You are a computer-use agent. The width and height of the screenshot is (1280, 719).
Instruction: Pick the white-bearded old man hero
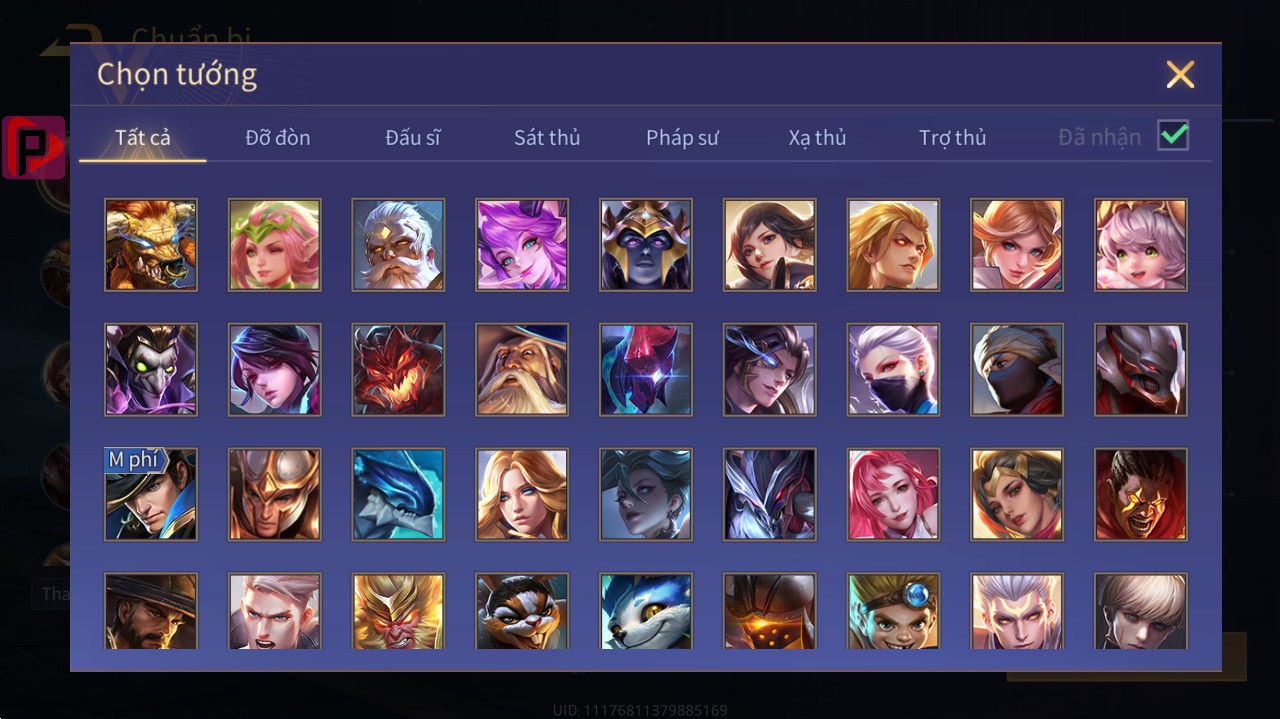click(398, 245)
